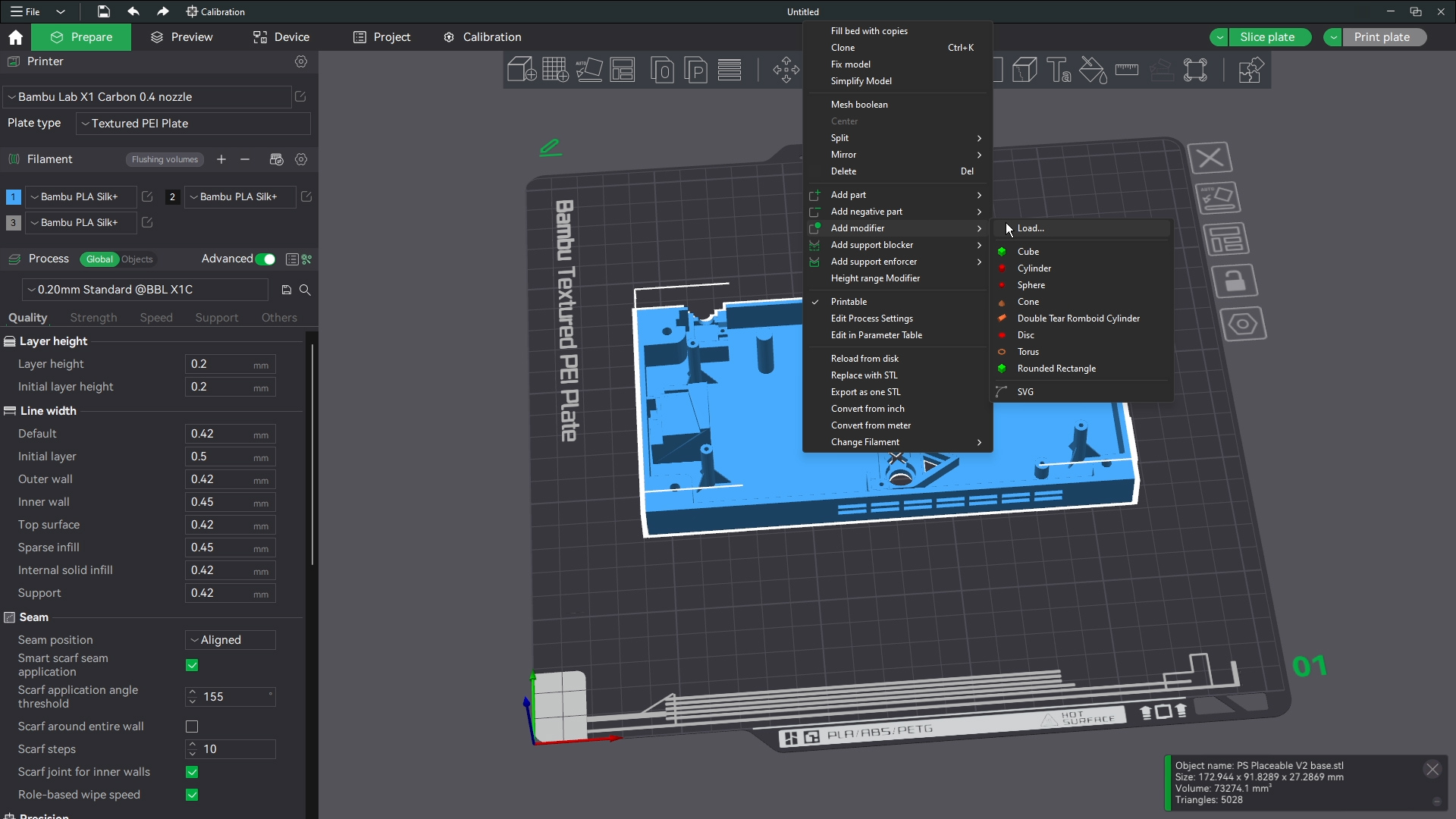Select the Auto orient toolbar icon
This screenshot has width=1456, height=819.
[589, 70]
